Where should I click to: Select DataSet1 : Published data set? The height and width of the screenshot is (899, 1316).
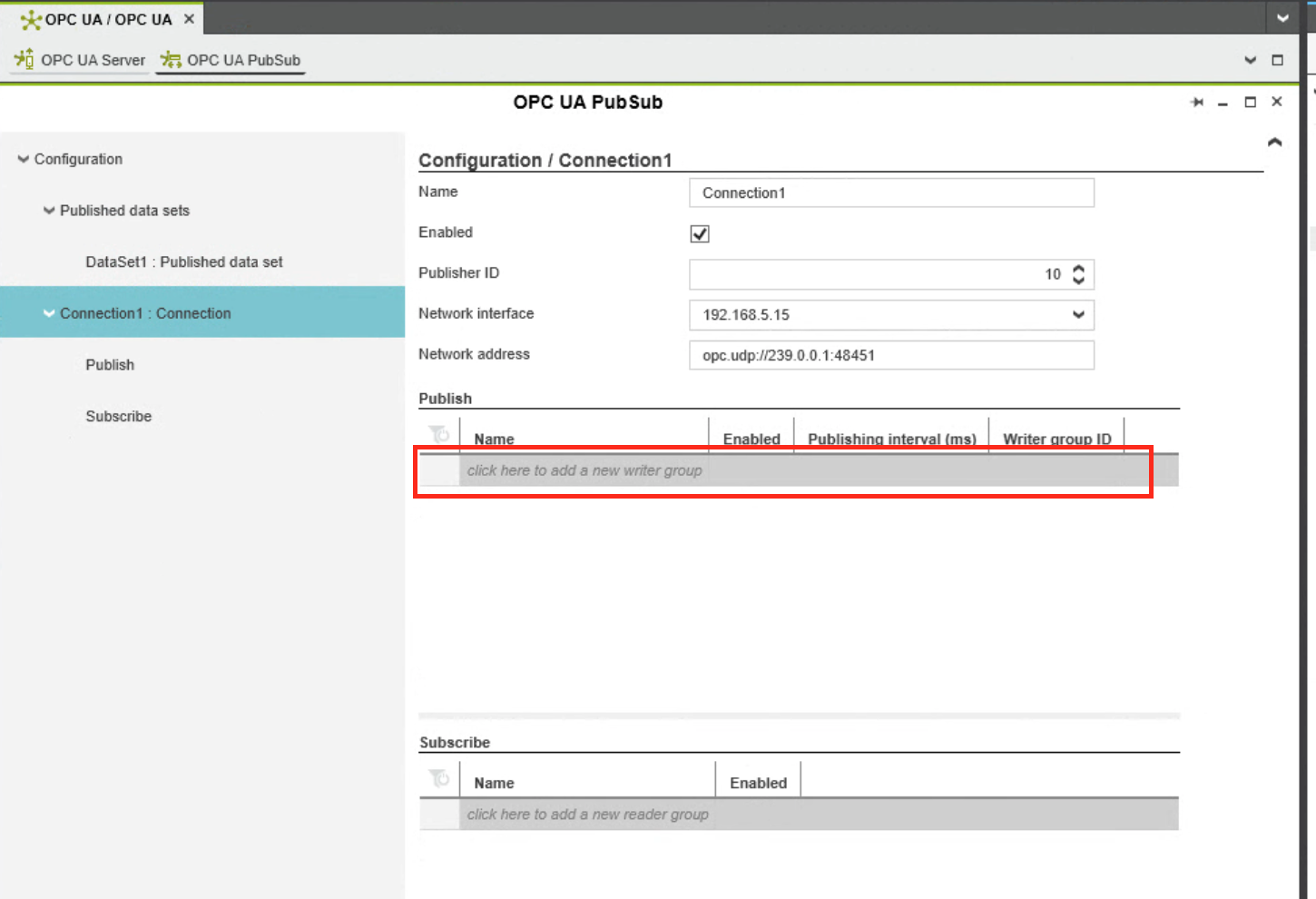coord(184,262)
